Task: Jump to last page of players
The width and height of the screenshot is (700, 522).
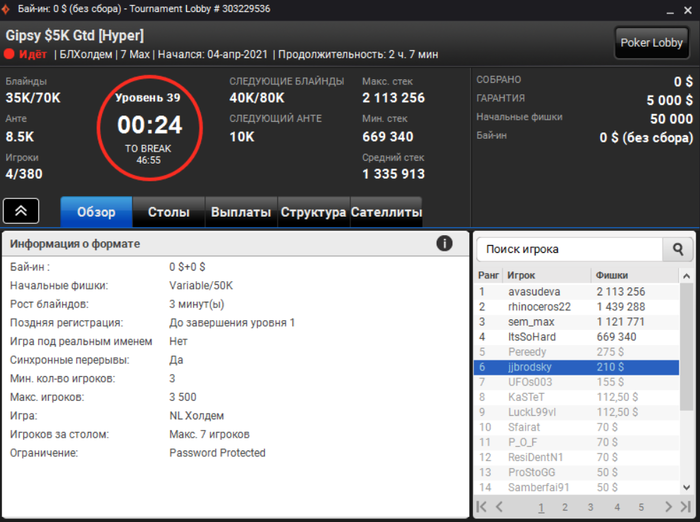Action: pos(686,507)
